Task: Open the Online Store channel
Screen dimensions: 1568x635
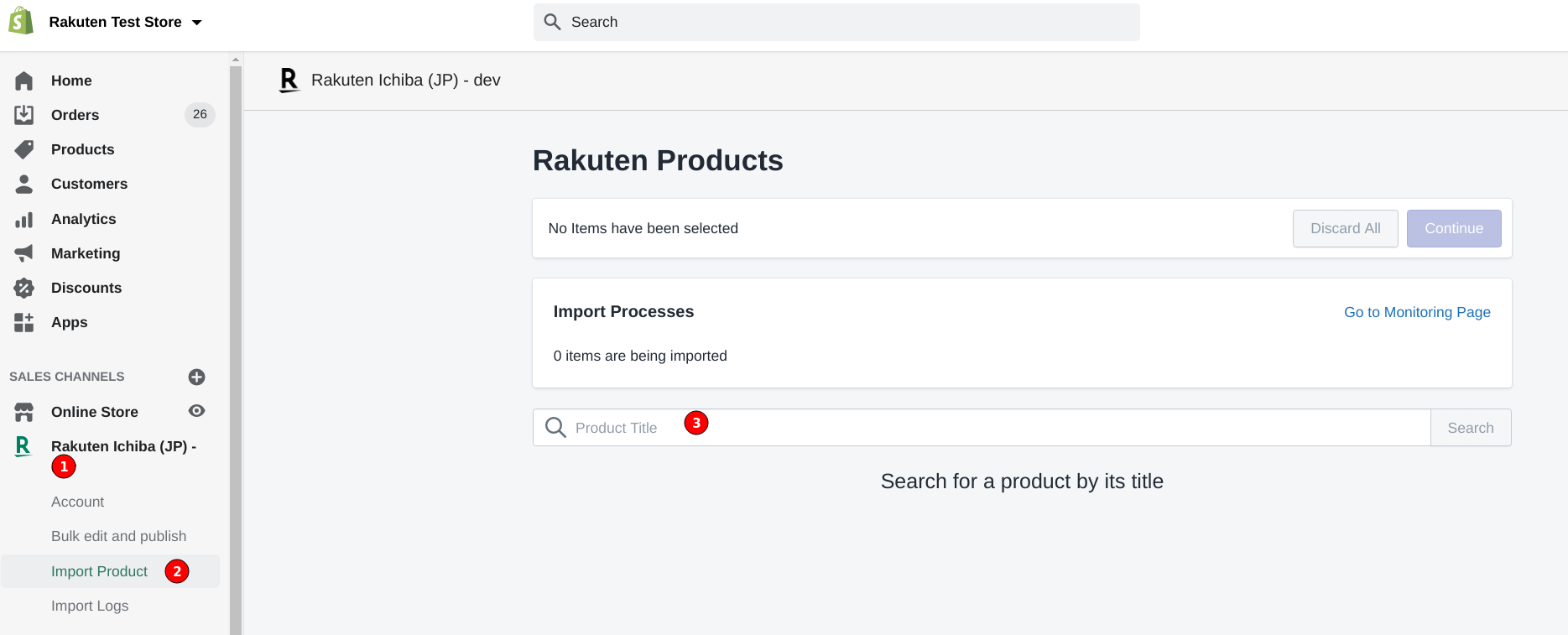Action: [95, 412]
